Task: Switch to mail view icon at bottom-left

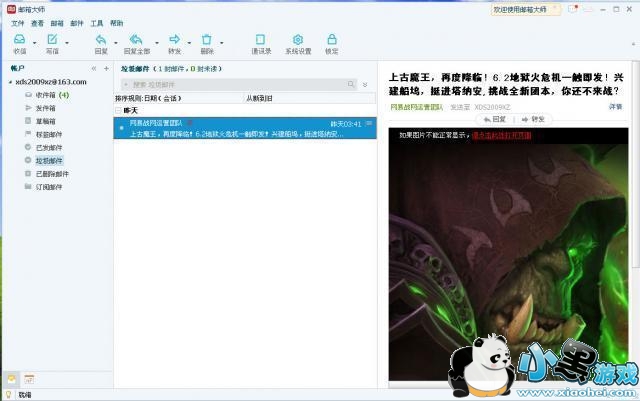Action: pyautogui.click(x=11, y=379)
